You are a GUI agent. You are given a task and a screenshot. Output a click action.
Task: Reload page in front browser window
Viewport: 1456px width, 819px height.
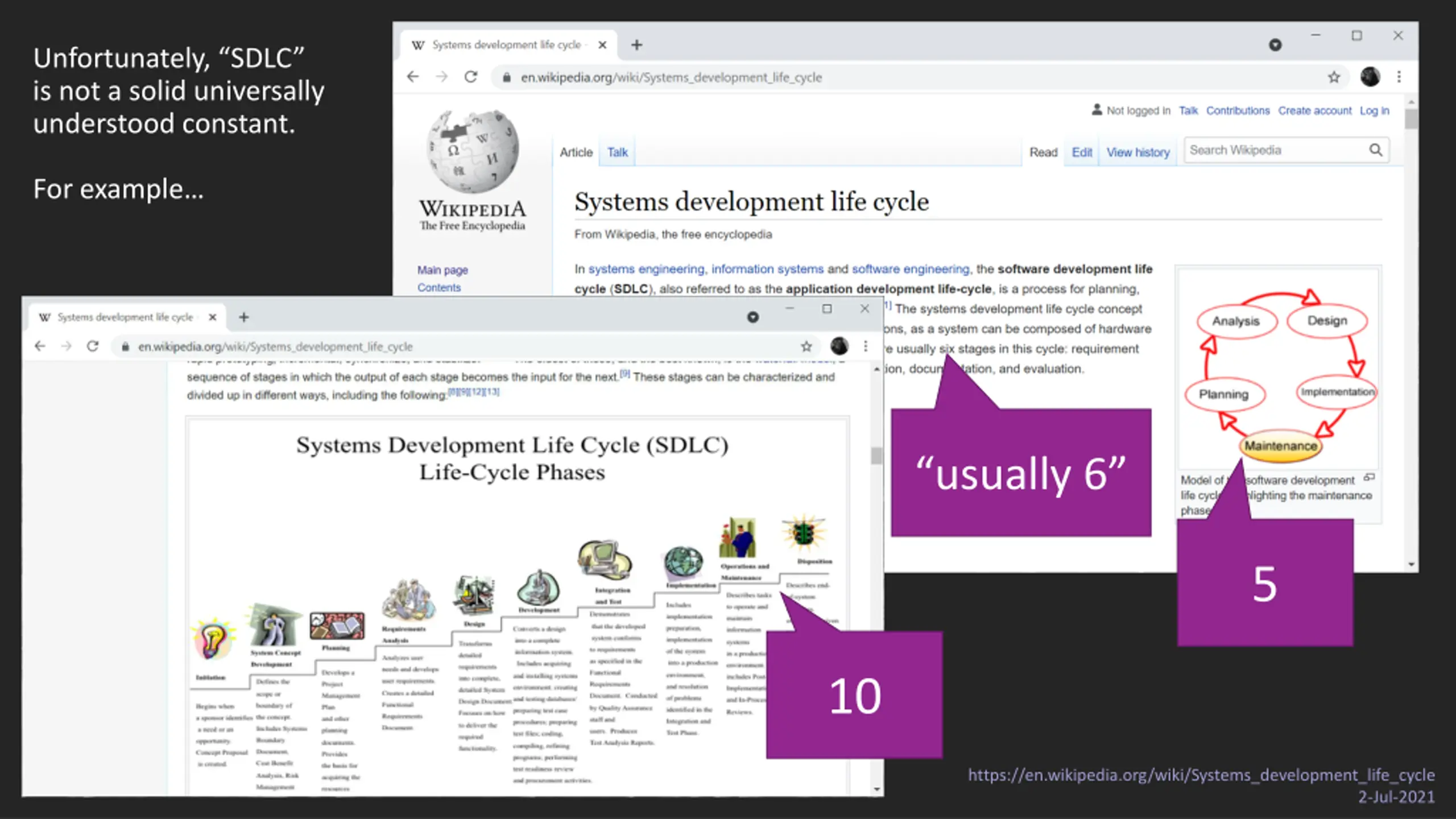[93, 346]
